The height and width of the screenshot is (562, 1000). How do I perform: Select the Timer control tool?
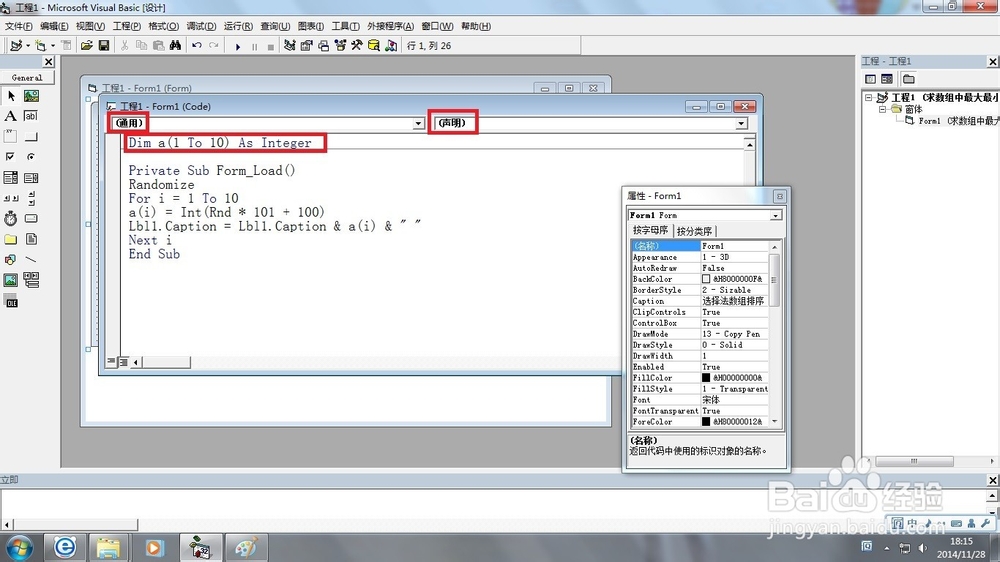point(11,218)
